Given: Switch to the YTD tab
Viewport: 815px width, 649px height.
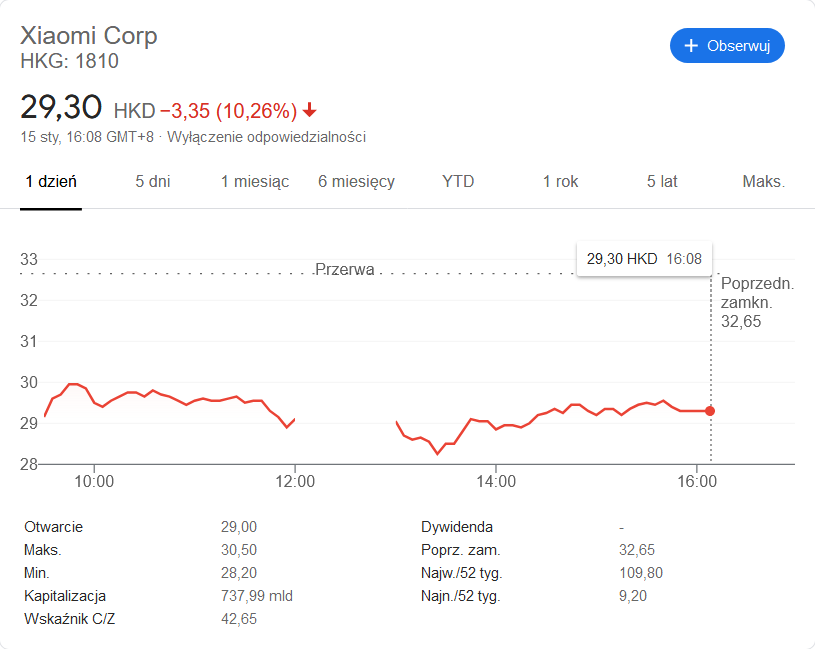Looking at the screenshot, I should coord(458,181).
